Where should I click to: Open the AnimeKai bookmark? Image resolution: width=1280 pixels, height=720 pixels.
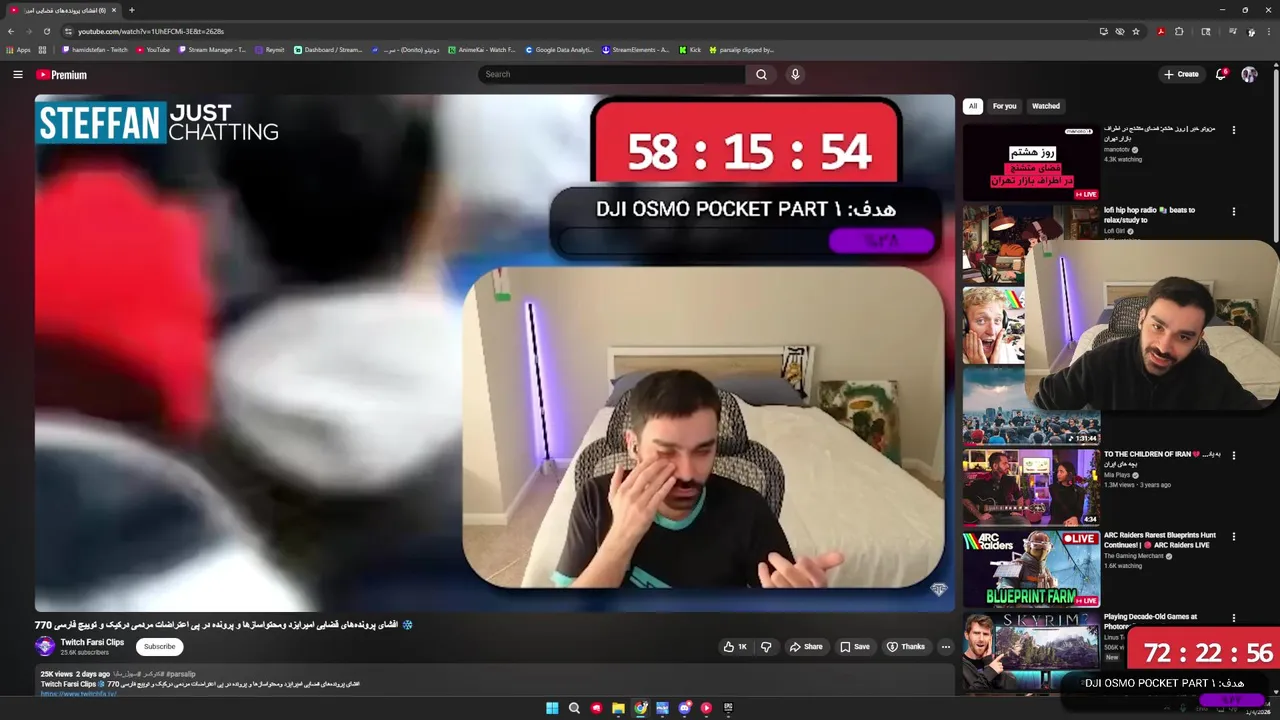(x=482, y=50)
